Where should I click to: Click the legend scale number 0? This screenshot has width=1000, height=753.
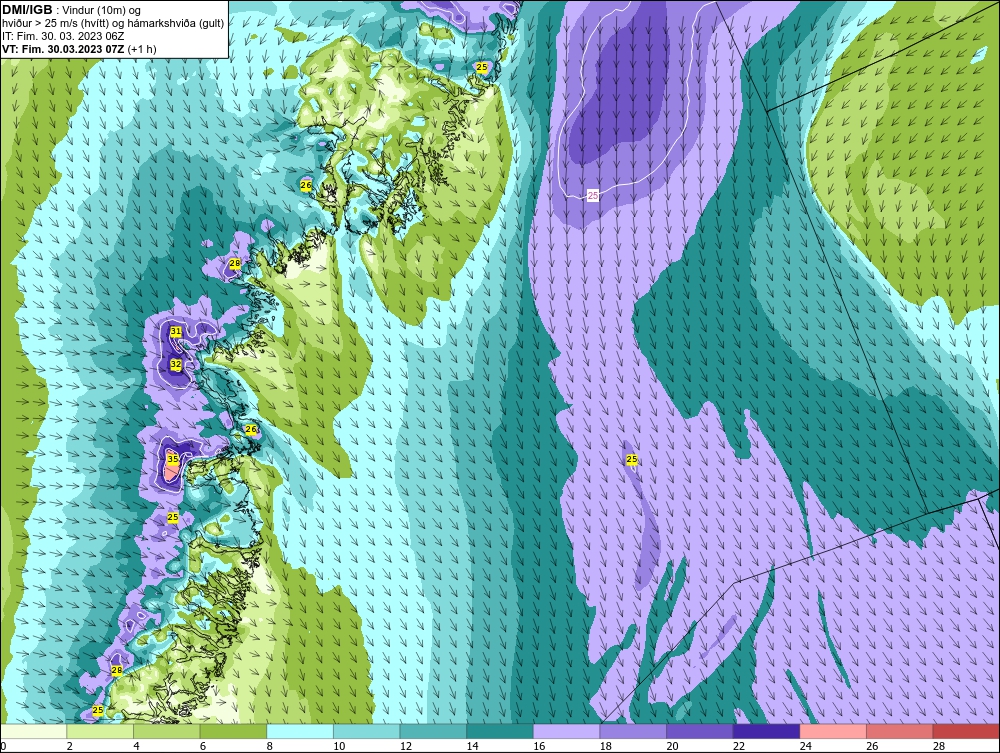3,746
